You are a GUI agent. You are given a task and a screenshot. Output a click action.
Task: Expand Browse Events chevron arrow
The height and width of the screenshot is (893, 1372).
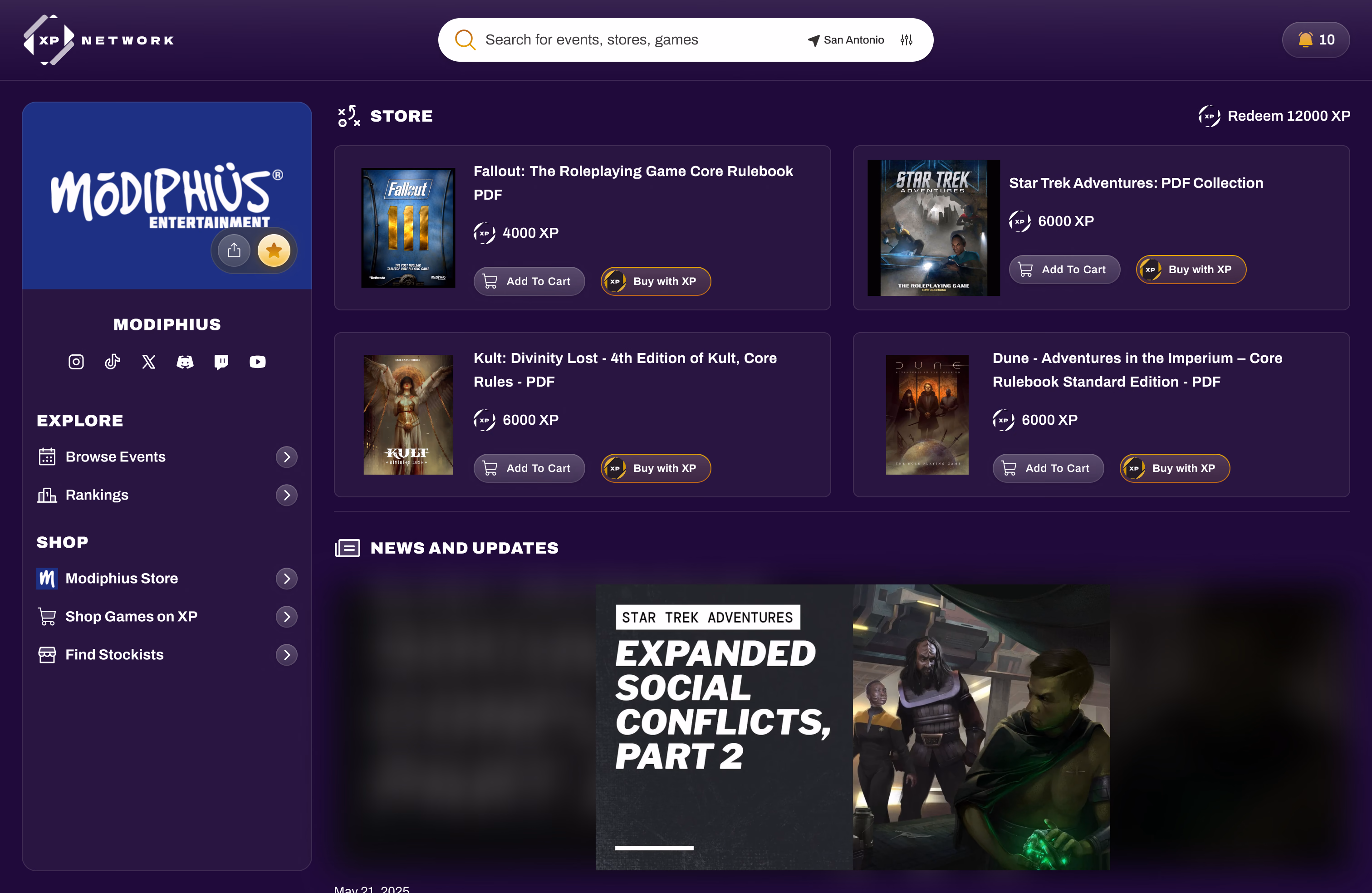click(x=286, y=456)
